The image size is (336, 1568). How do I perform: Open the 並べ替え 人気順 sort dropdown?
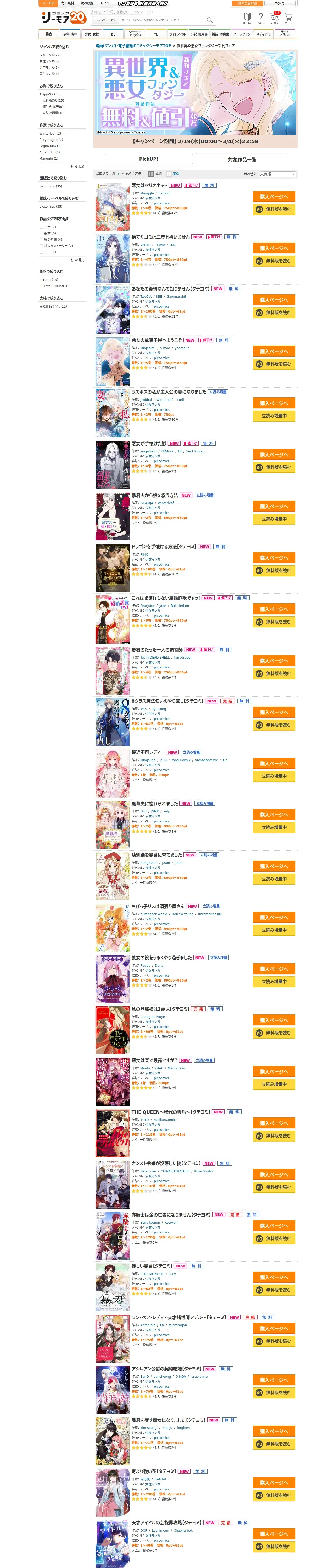(278, 174)
